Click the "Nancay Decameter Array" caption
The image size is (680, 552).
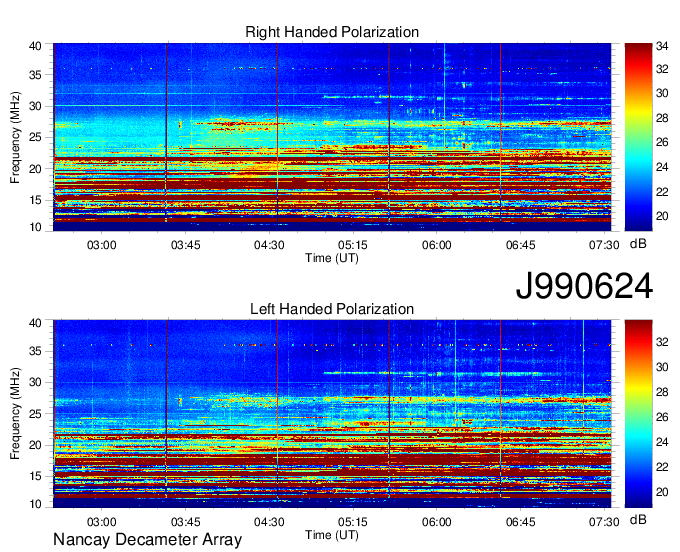coord(147,540)
